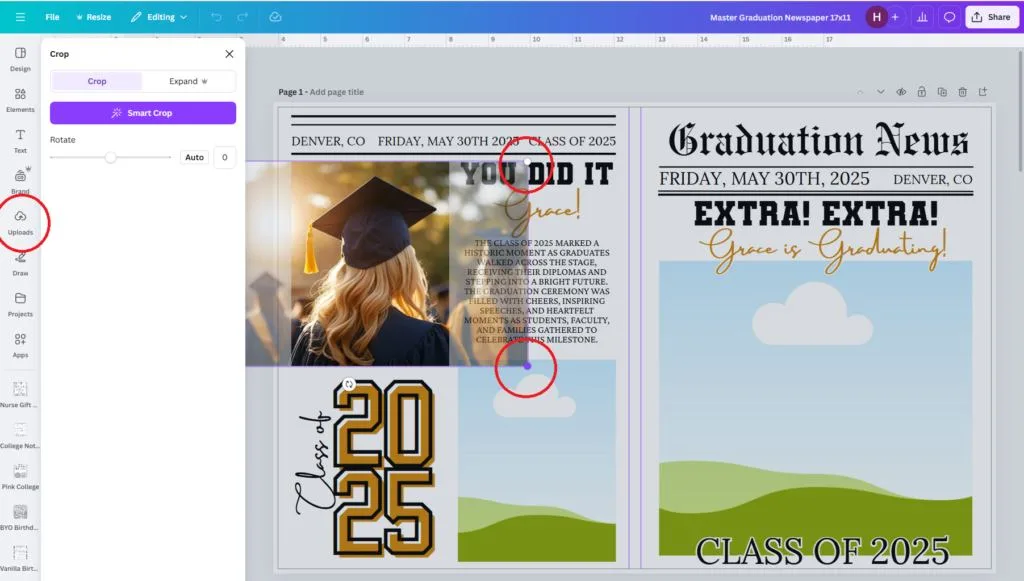Select the CLASS OF 2025 bottom caption
The image size is (1024, 581).
point(822,551)
